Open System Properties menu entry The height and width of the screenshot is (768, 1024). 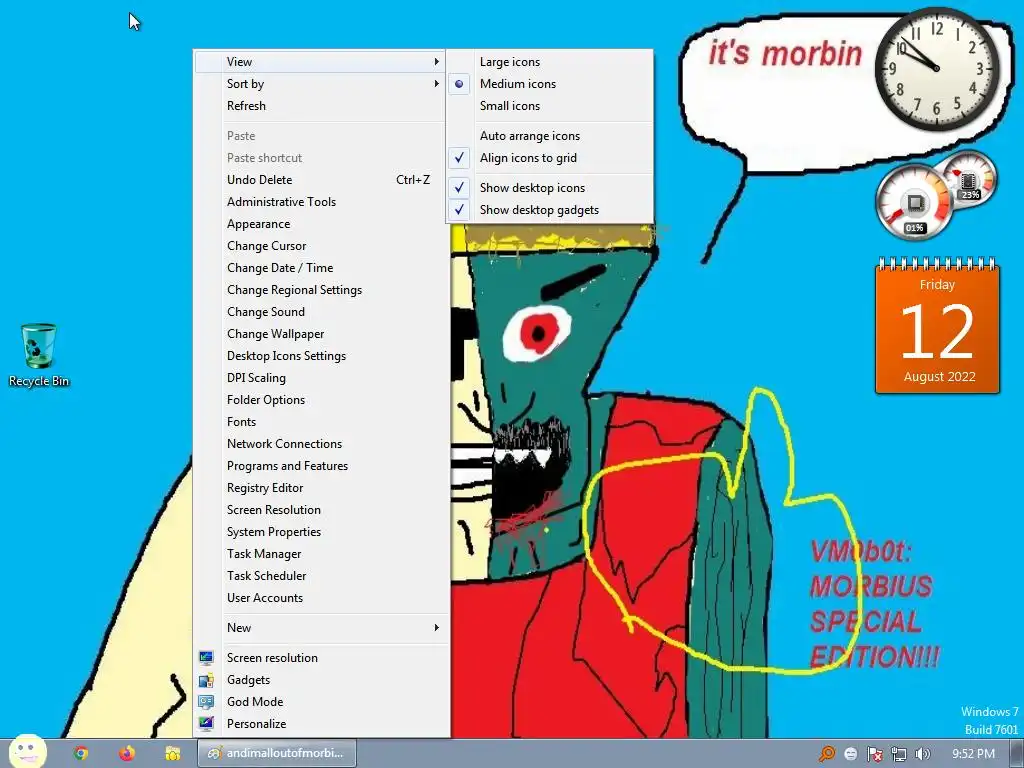tap(320, 532)
